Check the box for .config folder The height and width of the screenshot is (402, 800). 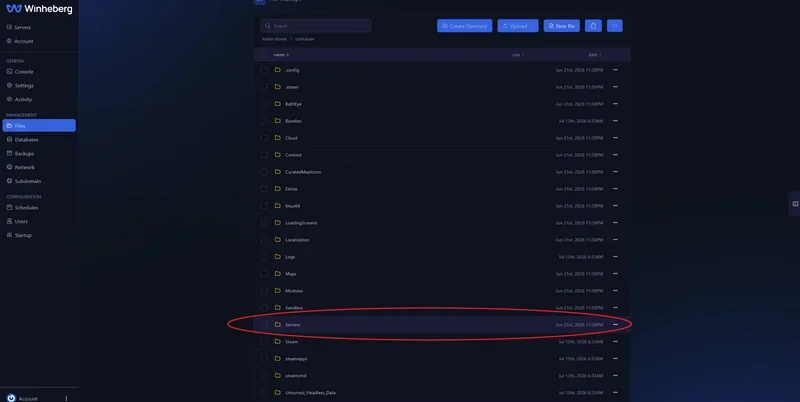coord(264,70)
